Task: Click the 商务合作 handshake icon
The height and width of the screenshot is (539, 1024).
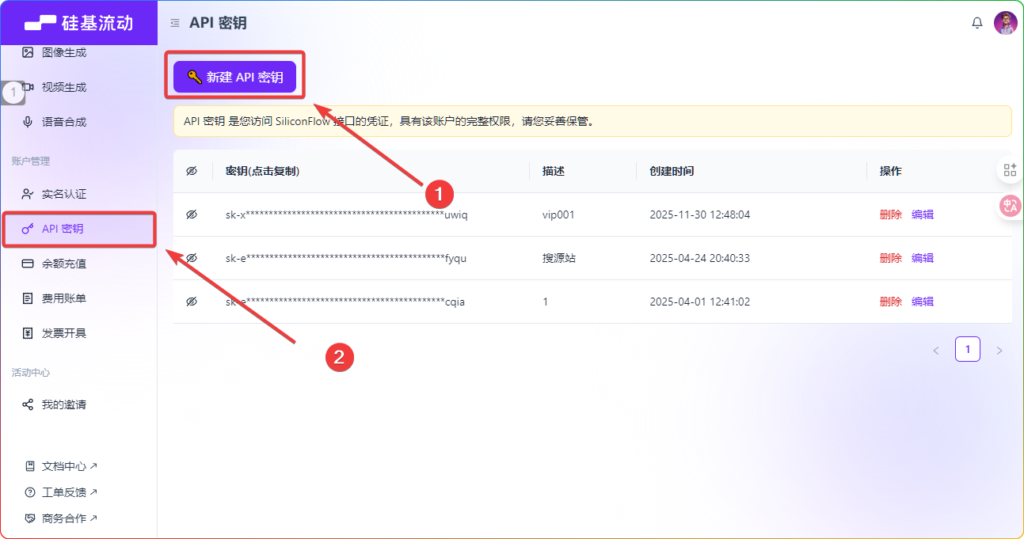Action: tap(29, 518)
